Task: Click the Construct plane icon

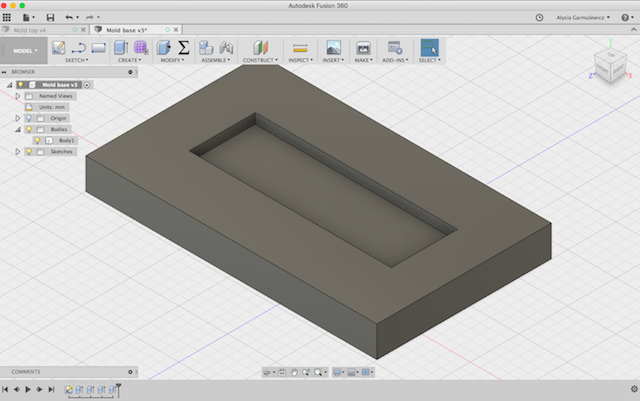Action: coord(260,48)
